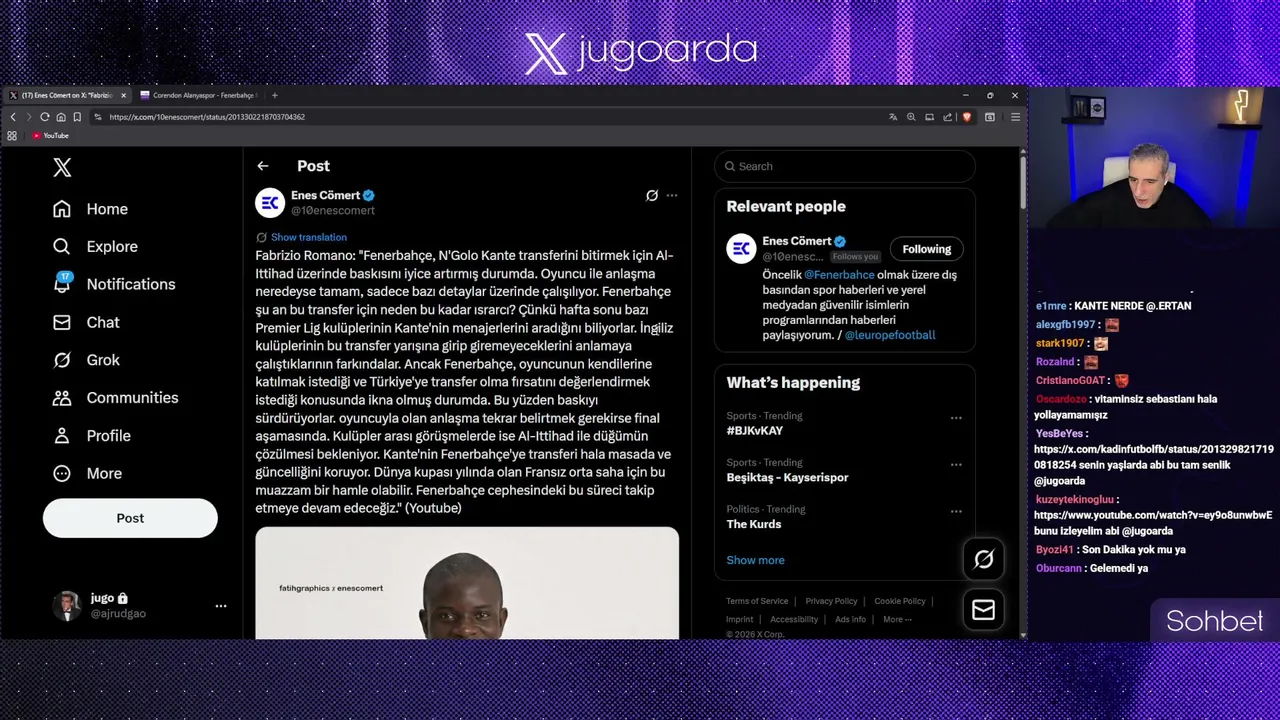Image resolution: width=1280 pixels, height=720 pixels.
Task: Open options dots for the #BJKvKAY trend
Action: point(956,418)
